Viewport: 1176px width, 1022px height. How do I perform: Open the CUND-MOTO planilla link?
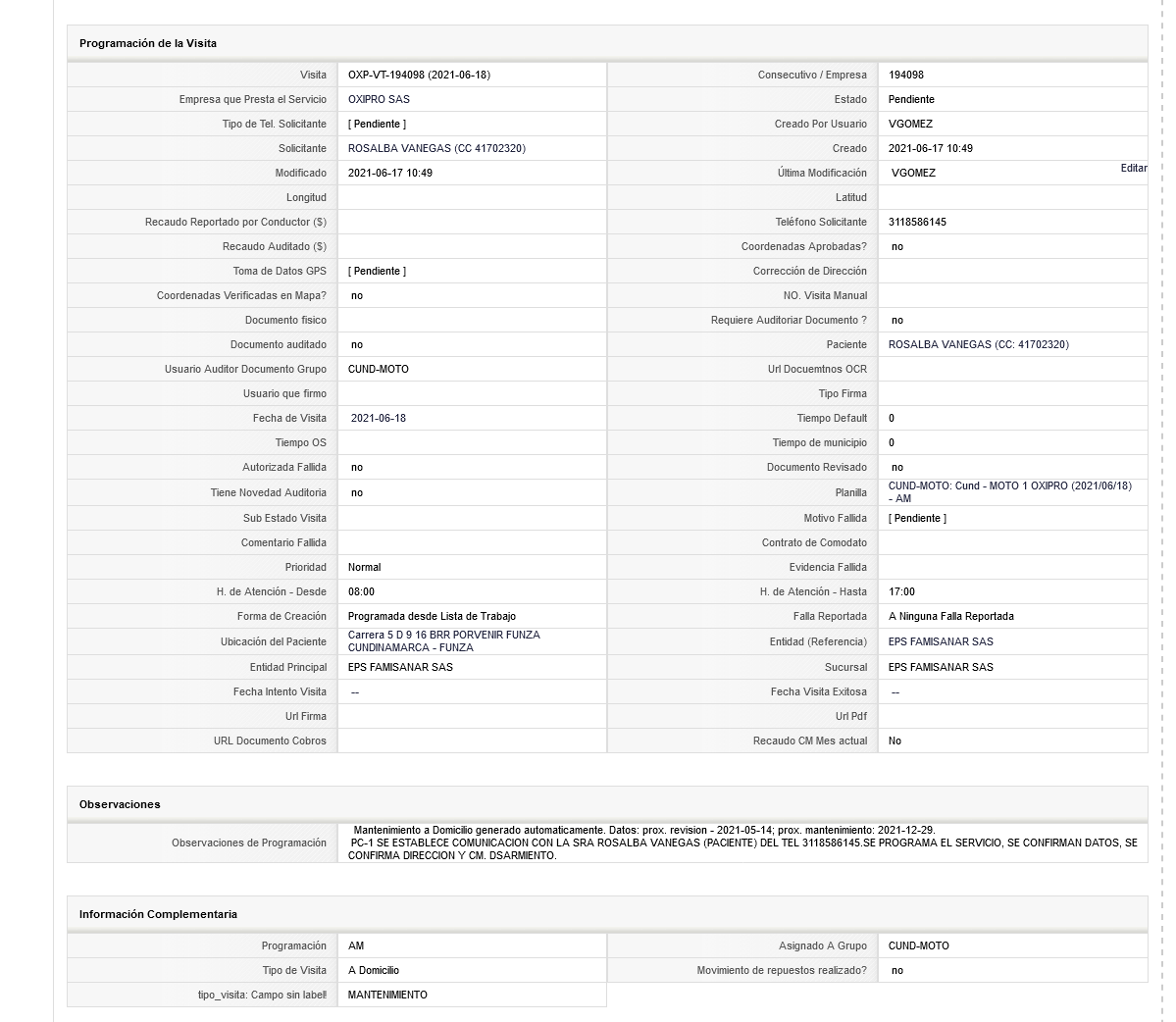(1009, 492)
